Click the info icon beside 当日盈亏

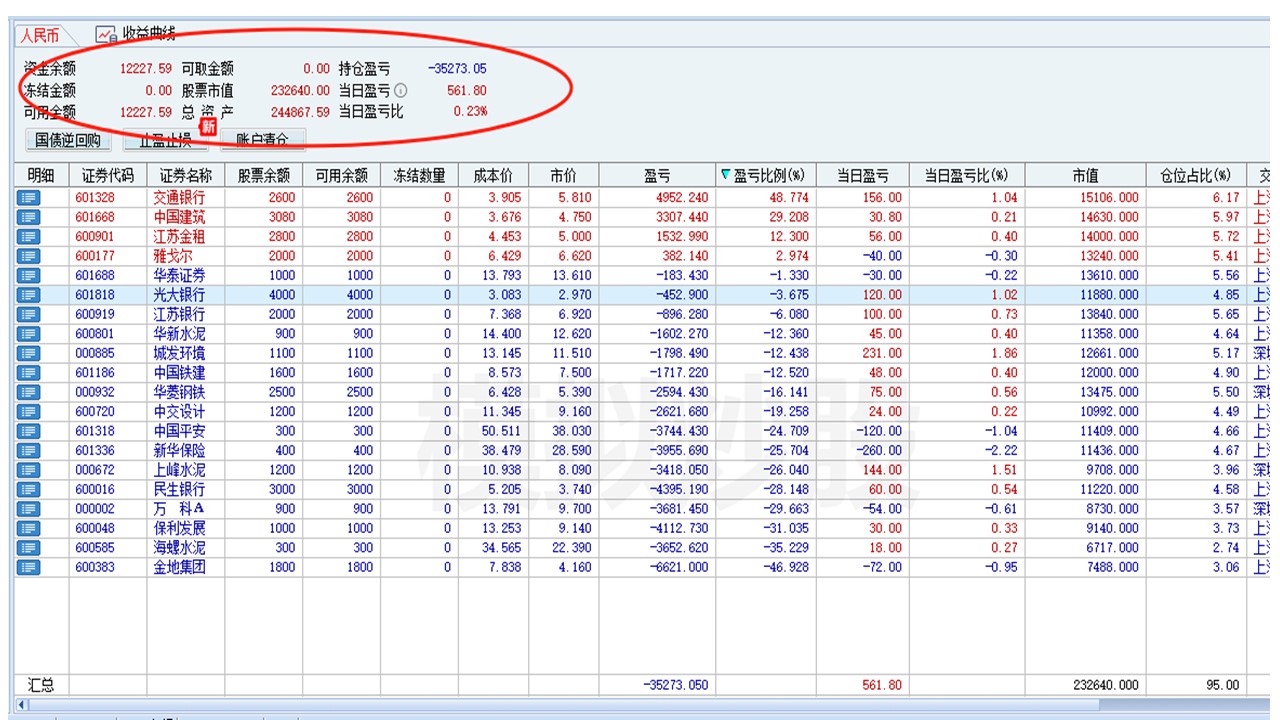coord(400,91)
